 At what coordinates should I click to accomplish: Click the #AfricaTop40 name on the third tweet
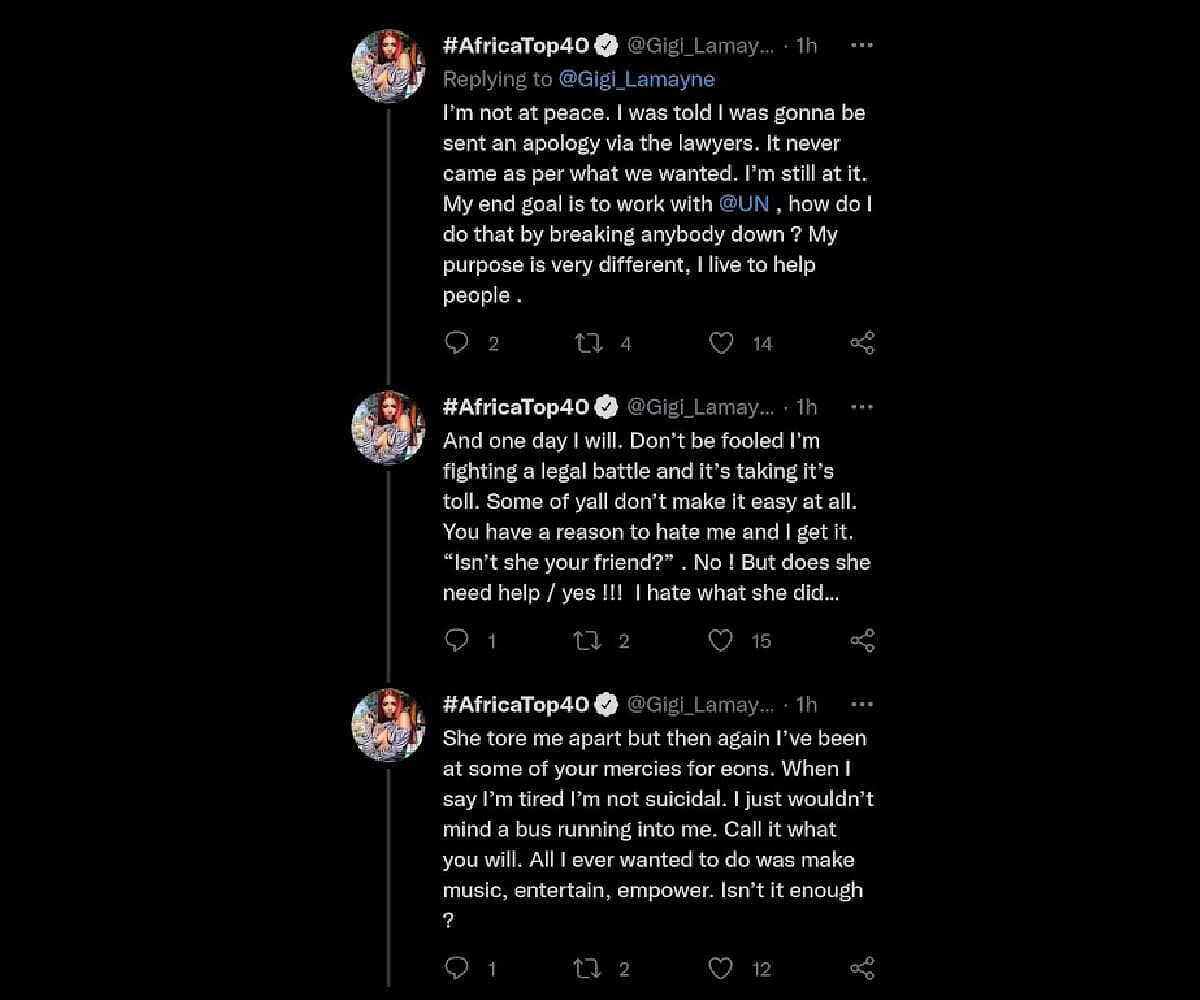point(516,704)
